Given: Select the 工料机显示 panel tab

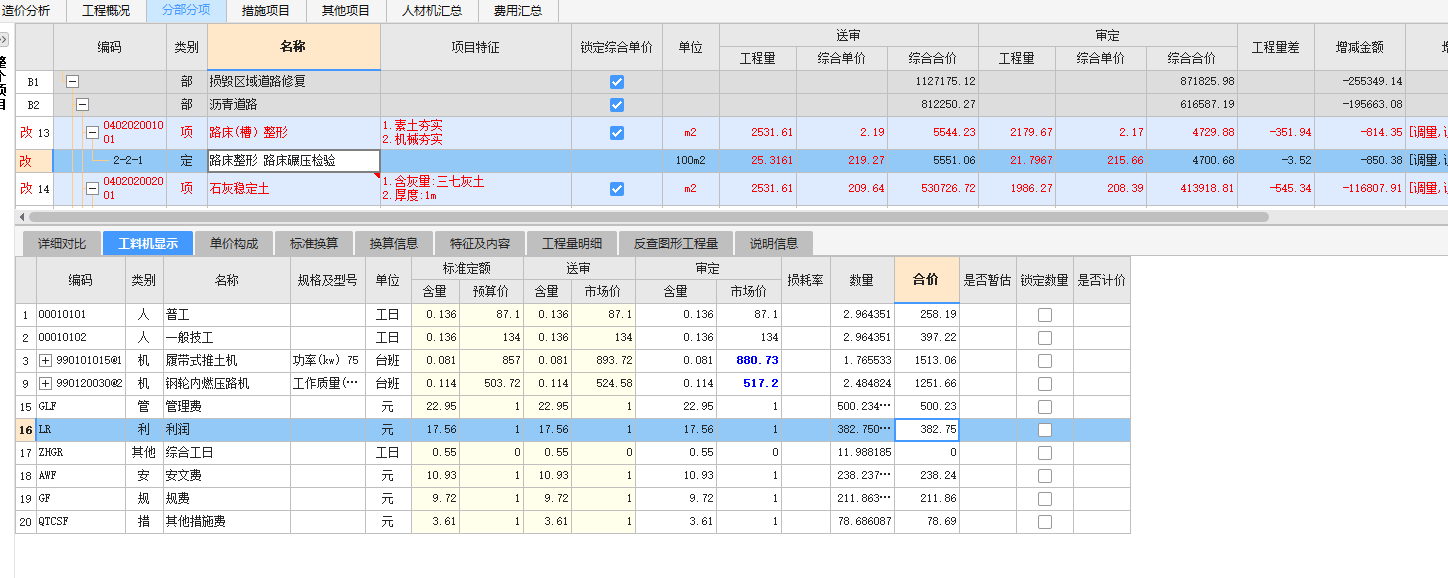Looking at the screenshot, I should pos(147,243).
